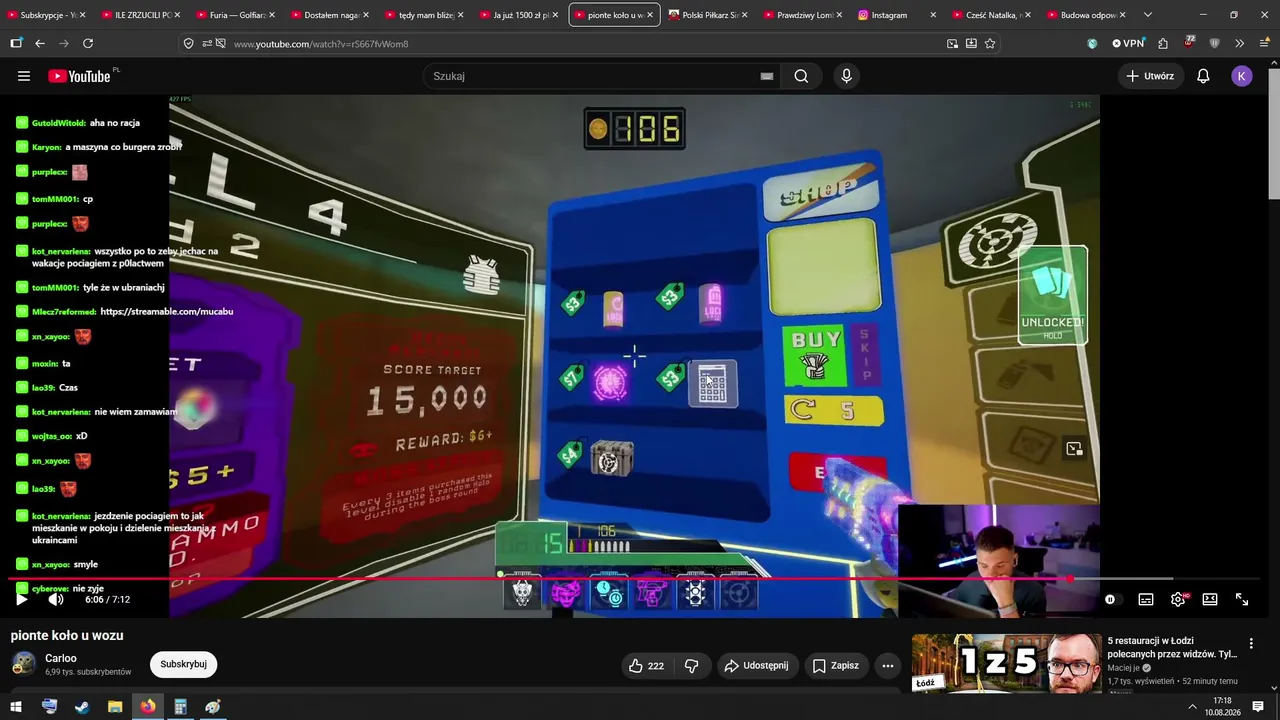
Task: Share the video via Udostępnij
Action: click(x=757, y=666)
